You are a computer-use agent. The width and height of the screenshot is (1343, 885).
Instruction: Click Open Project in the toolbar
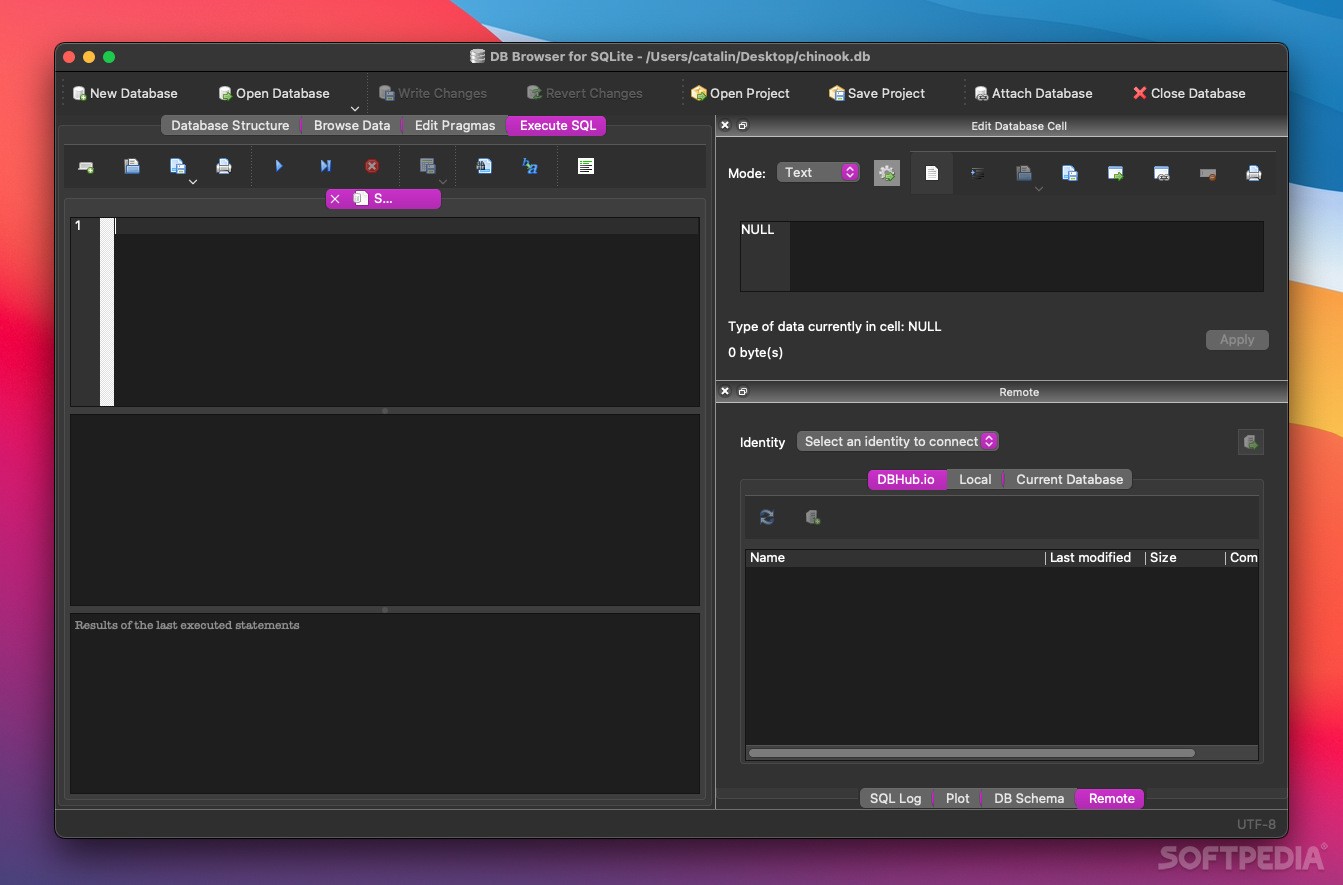(740, 93)
